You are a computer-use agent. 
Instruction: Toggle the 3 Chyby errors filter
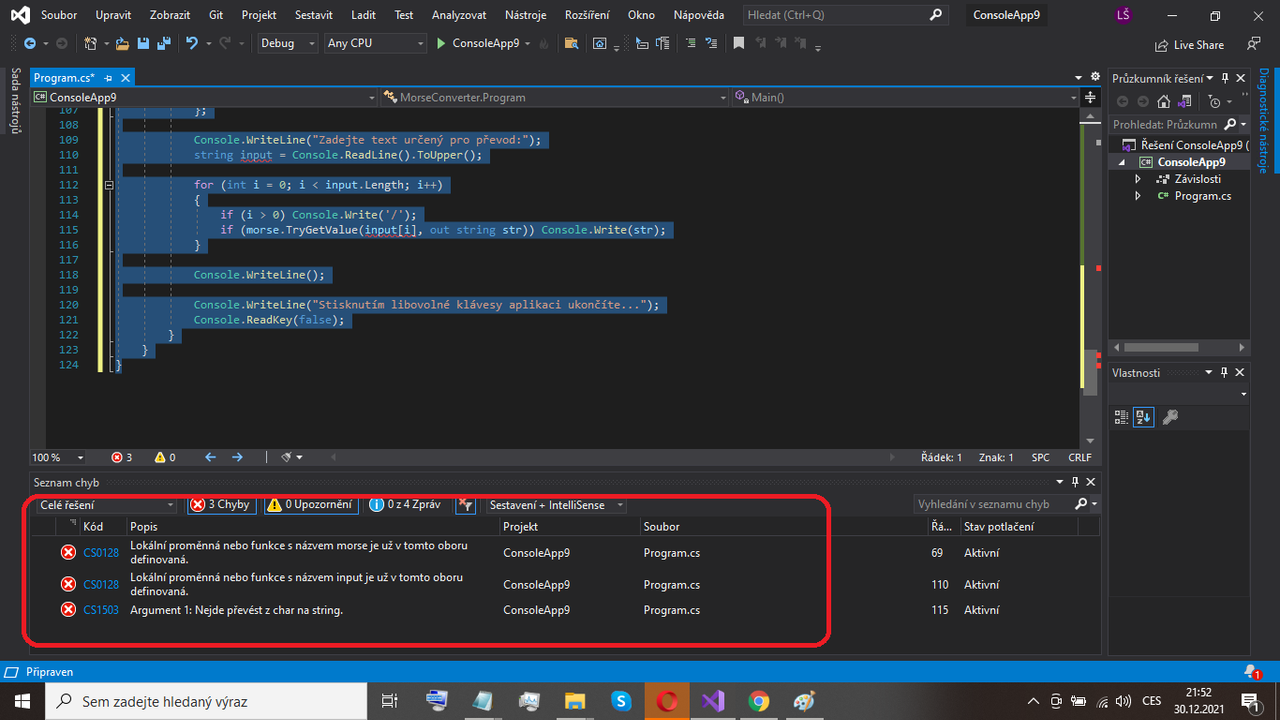coord(222,505)
